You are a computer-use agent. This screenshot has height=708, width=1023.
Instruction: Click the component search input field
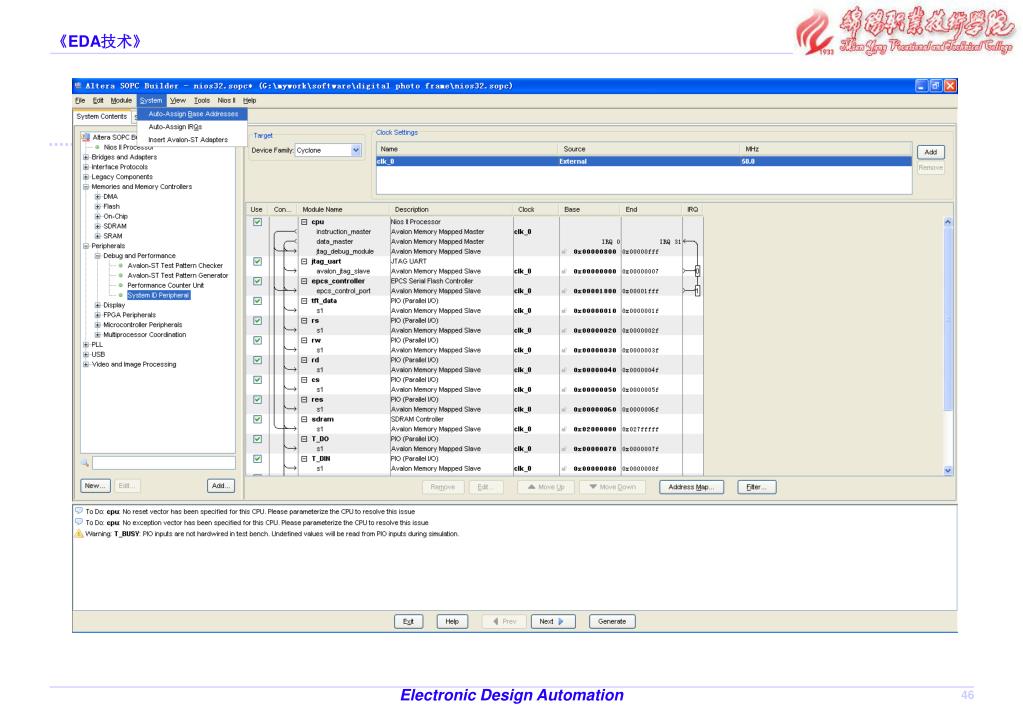[164, 463]
